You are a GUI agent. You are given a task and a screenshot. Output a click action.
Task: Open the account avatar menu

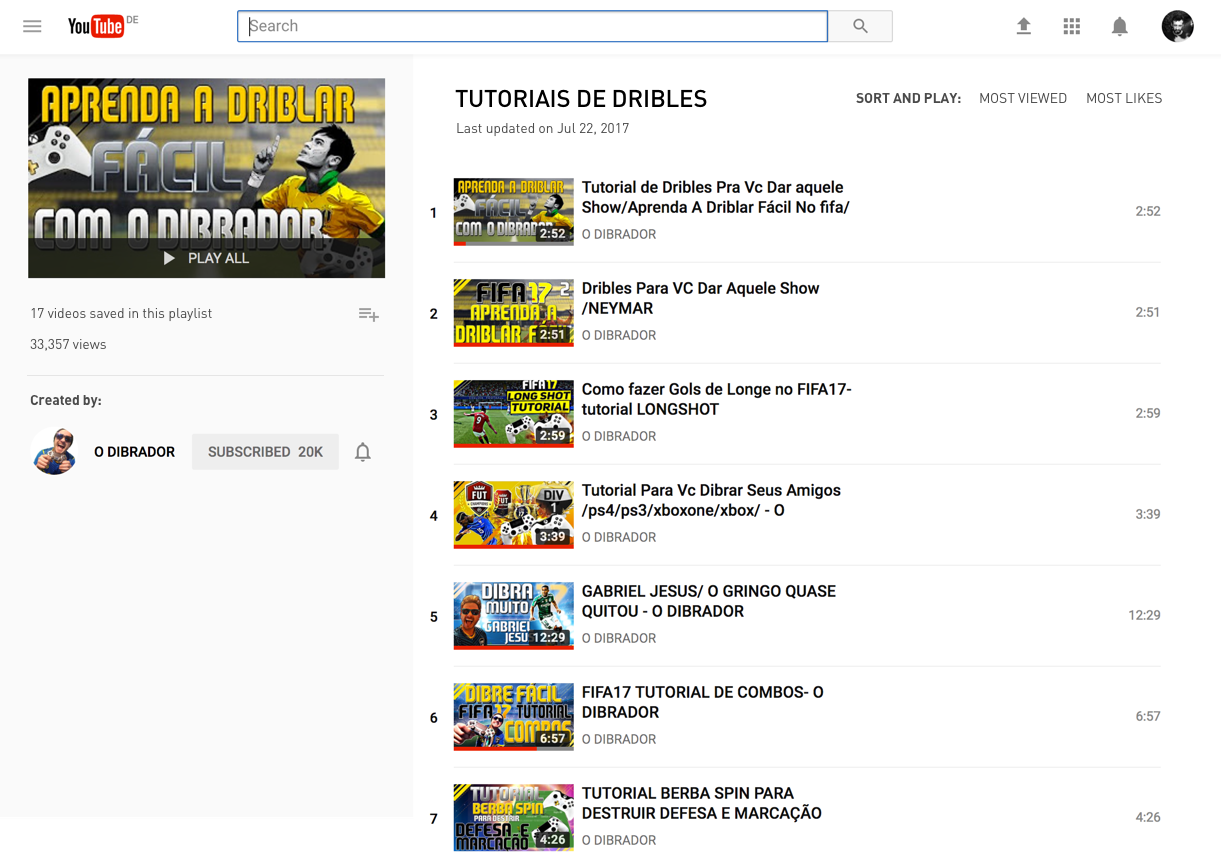(1177, 26)
